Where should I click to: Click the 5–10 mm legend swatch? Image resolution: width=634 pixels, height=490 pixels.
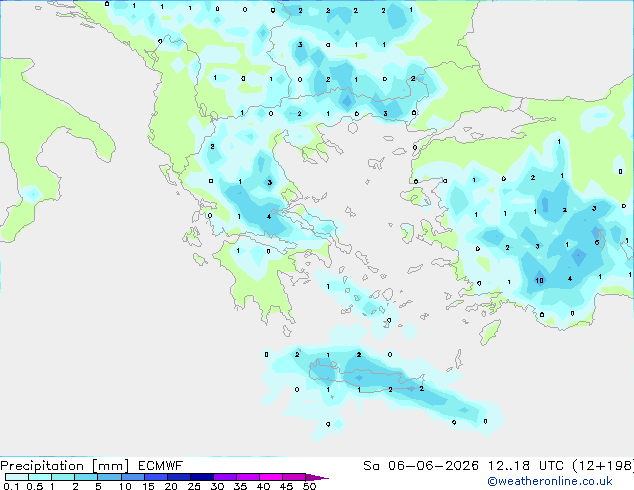pyautogui.click(x=110, y=477)
